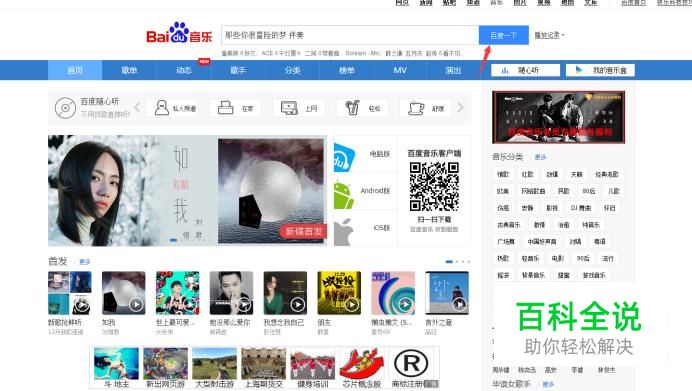Click the 电脑版 desktop client icon
Viewport: 692px width, 391px height.
[344, 158]
